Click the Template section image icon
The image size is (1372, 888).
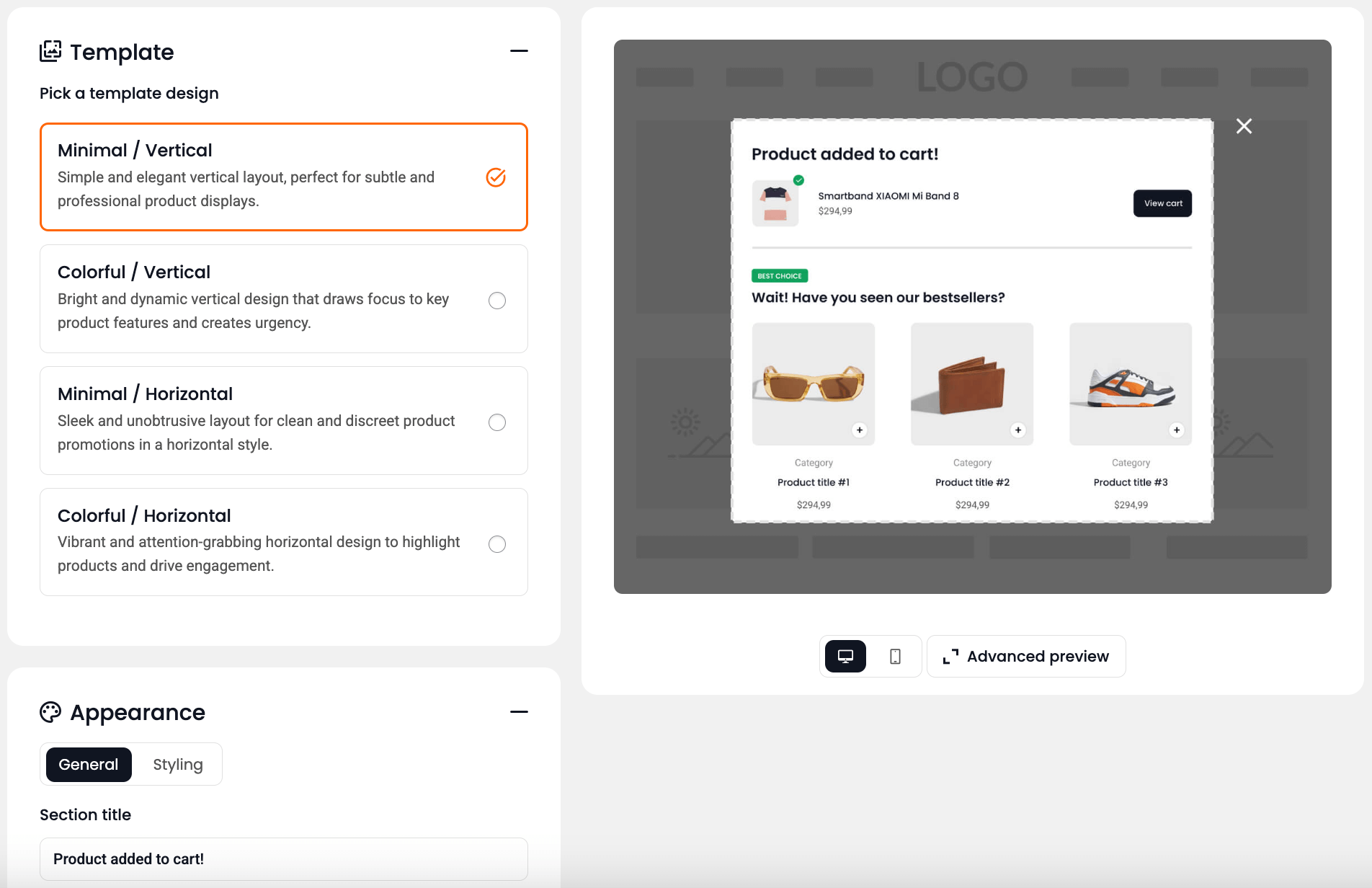50,52
